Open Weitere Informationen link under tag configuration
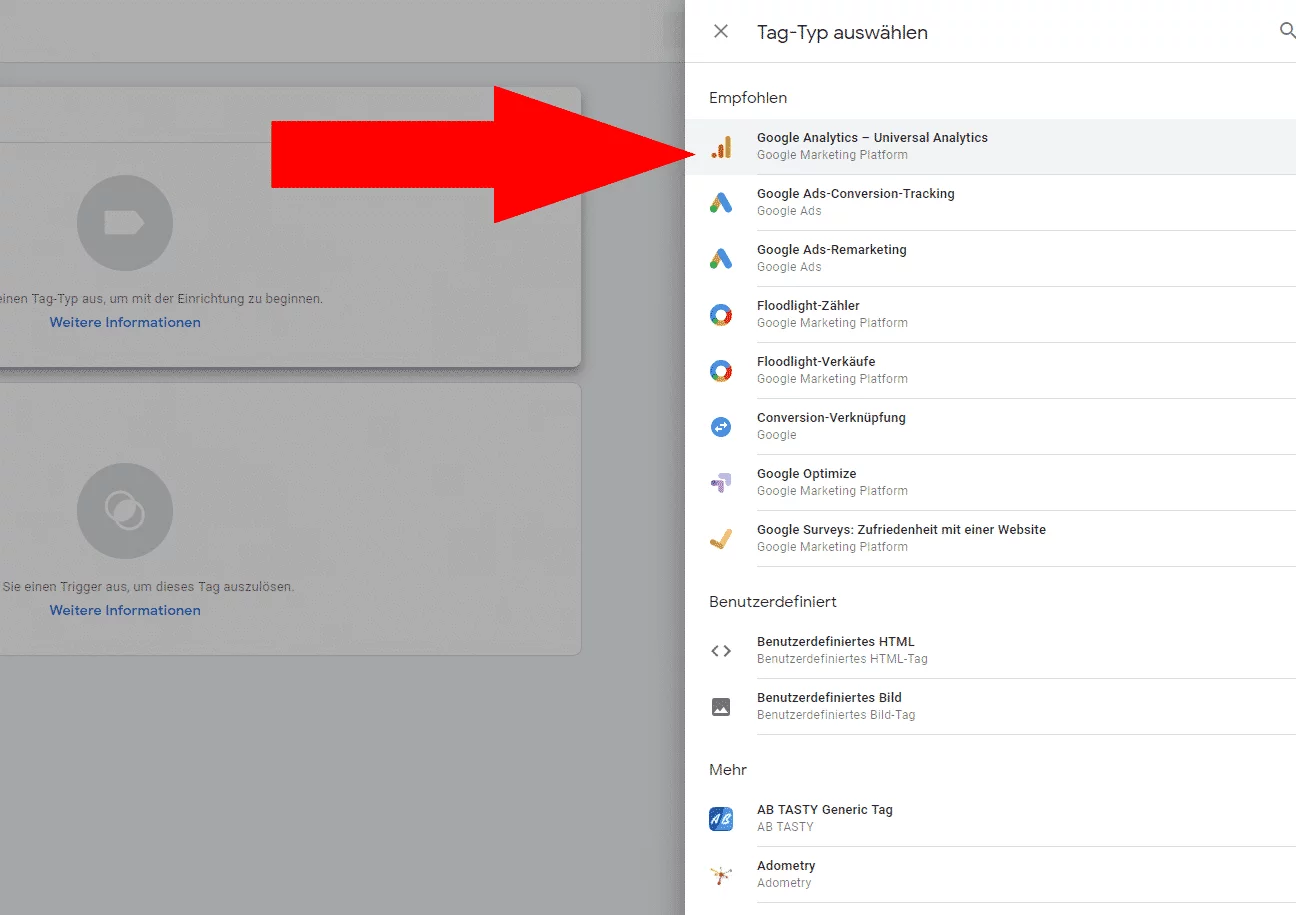The height and width of the screenshot is (915, 1296). tap(125, 322)
